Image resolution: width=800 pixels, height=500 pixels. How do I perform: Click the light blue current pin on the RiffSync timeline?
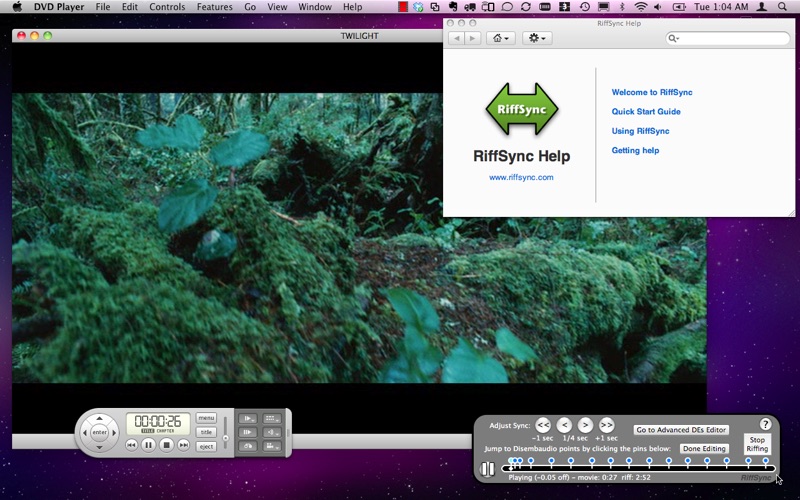[511, 462]
